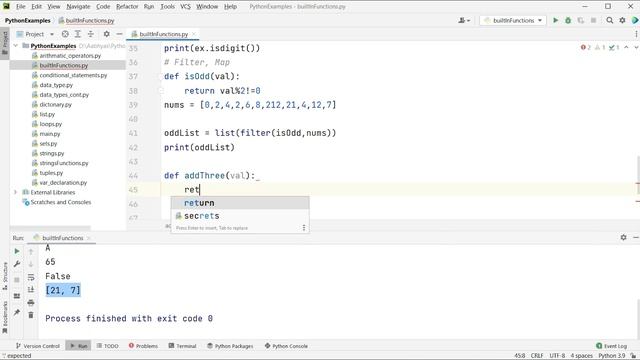The width and height of the screenshot is (640, 360).
Task: Open the Window menu
Action: coord(207,7)
